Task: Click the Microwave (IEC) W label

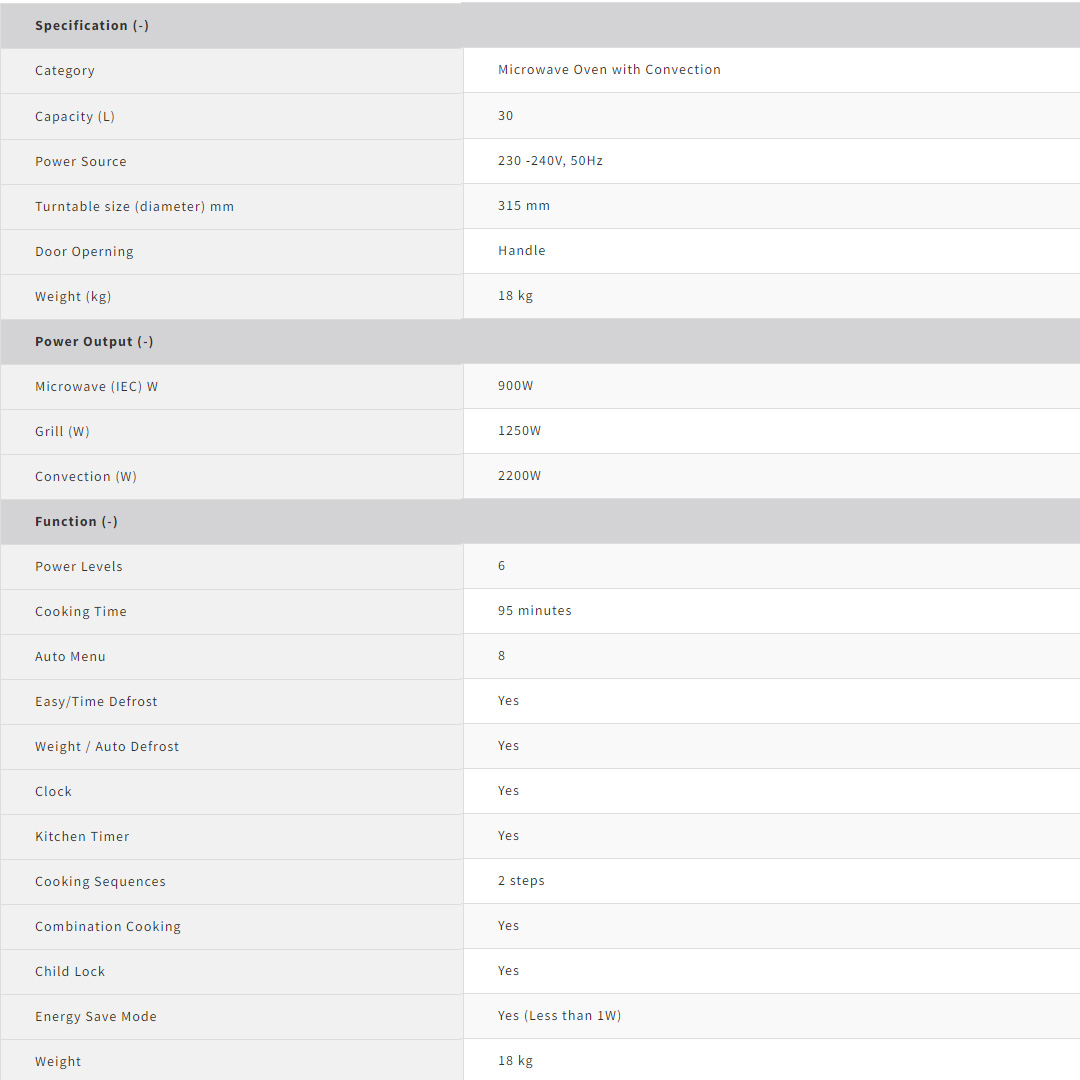Action: 96,386
